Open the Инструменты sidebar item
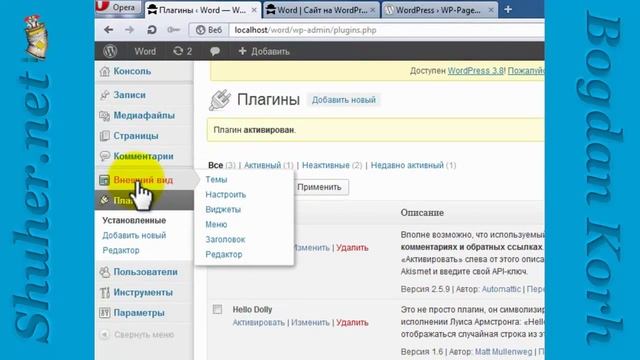640x360 pixels. tap(144, 292)
